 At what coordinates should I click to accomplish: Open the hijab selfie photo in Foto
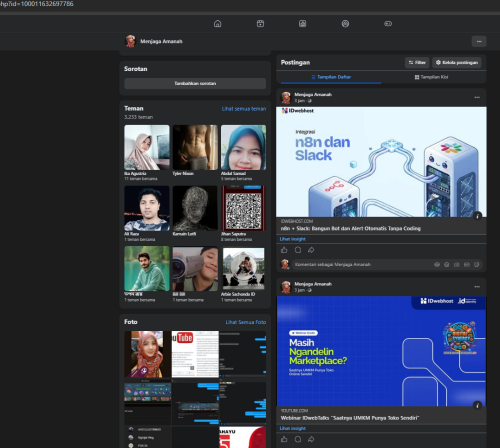click(x=147, y=354)
